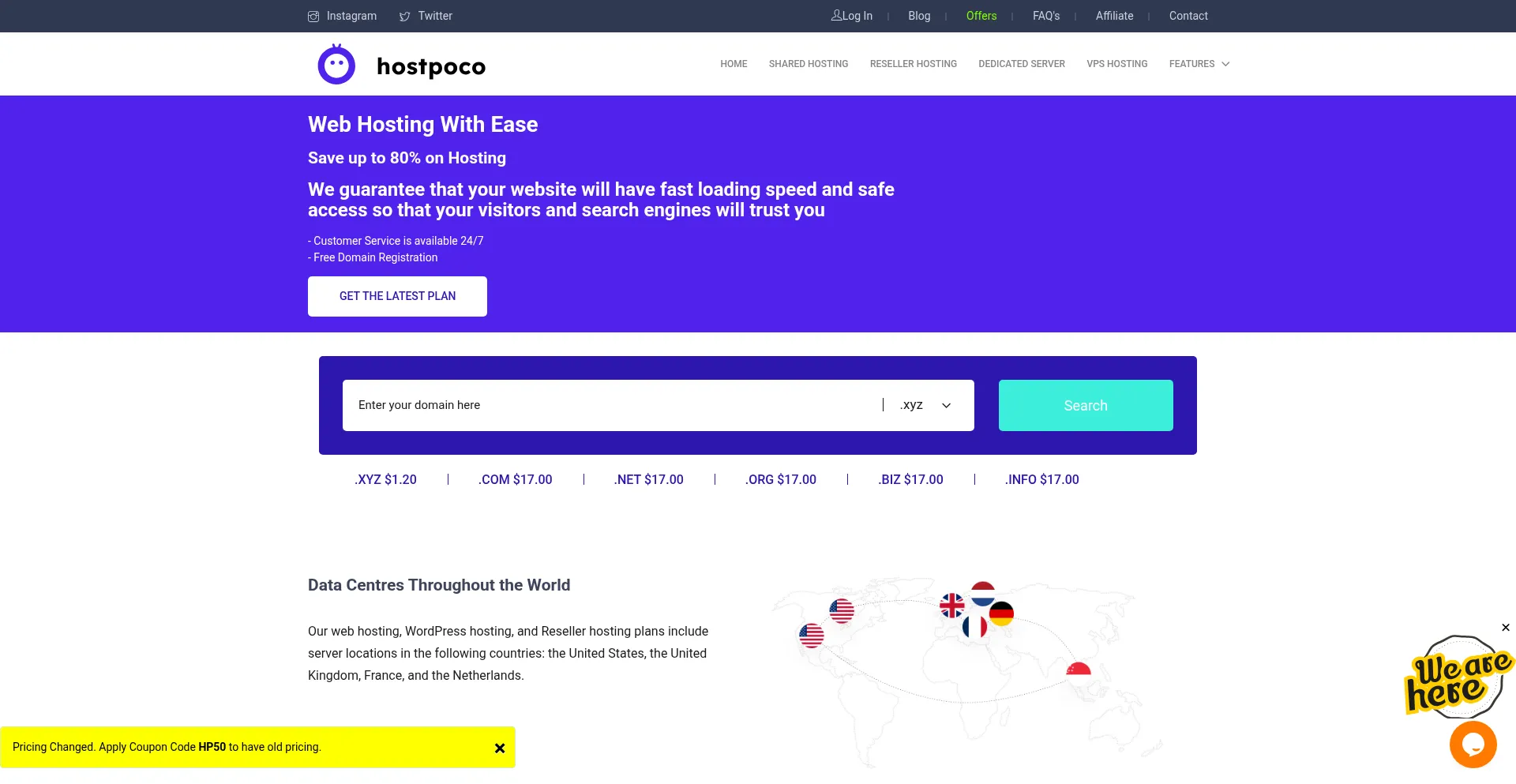Open the Twitter bird icon
1516x784 pixels.
point(405,17)
